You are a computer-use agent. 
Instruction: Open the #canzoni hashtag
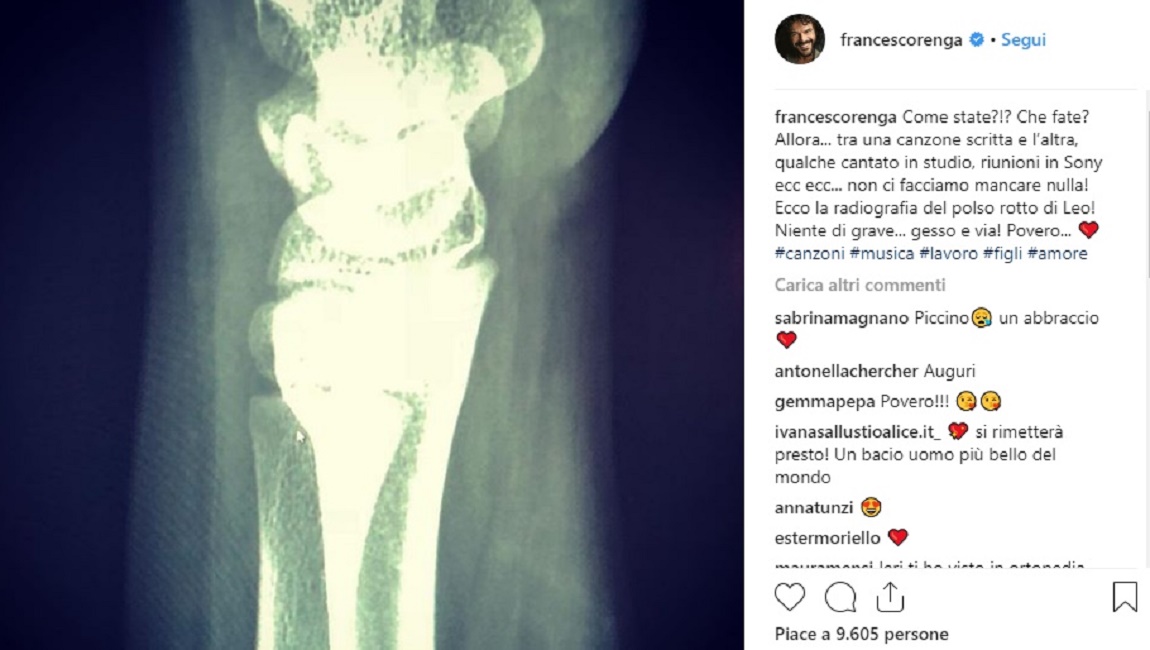click(x=810, y=253)
